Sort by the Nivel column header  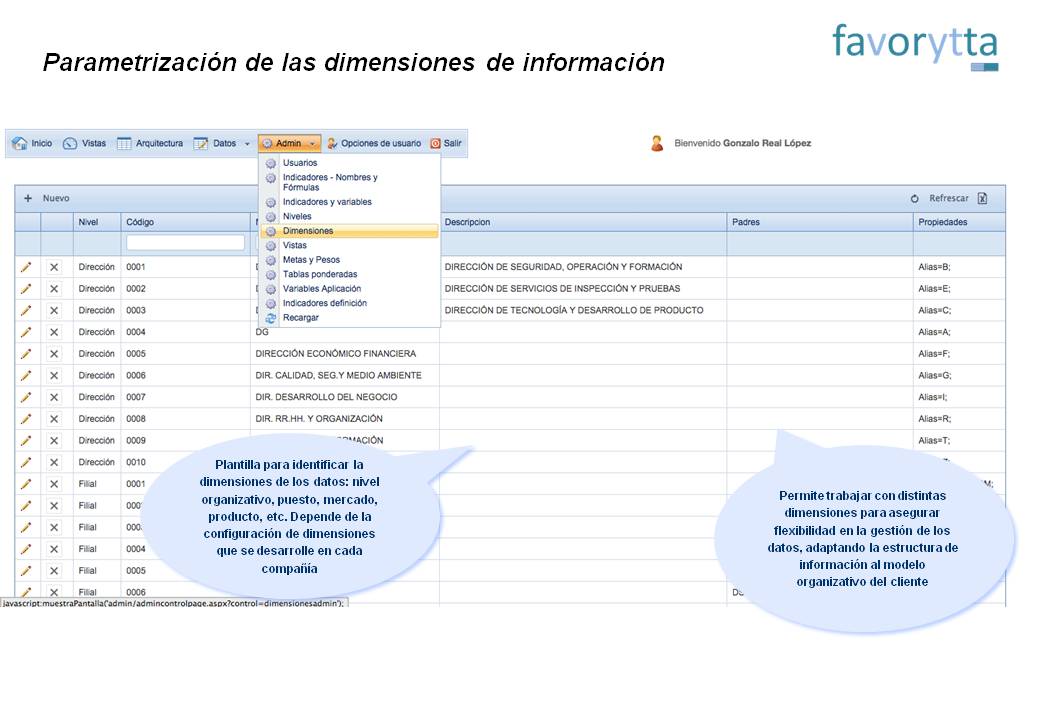(96, 222)
